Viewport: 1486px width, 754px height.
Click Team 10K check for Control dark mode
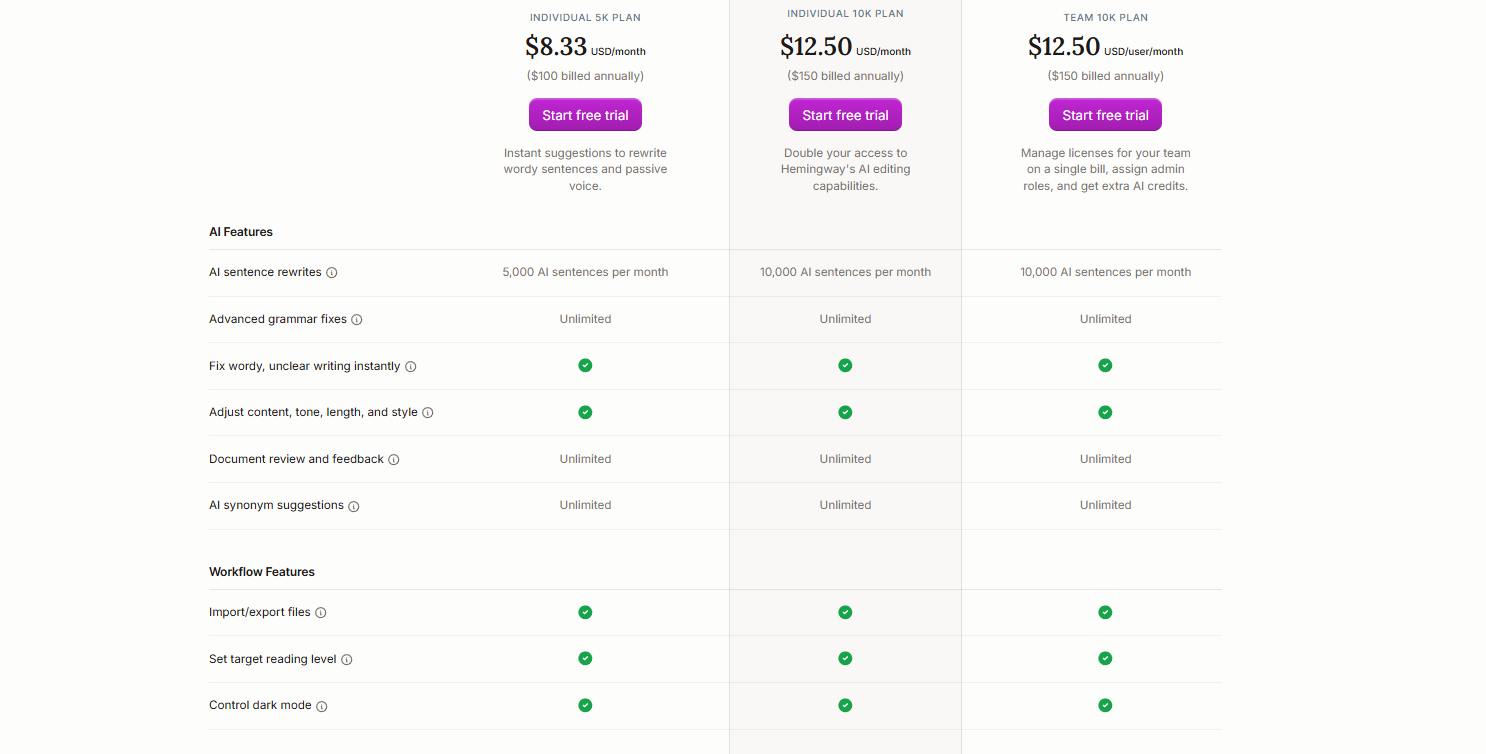point(1105,705)
